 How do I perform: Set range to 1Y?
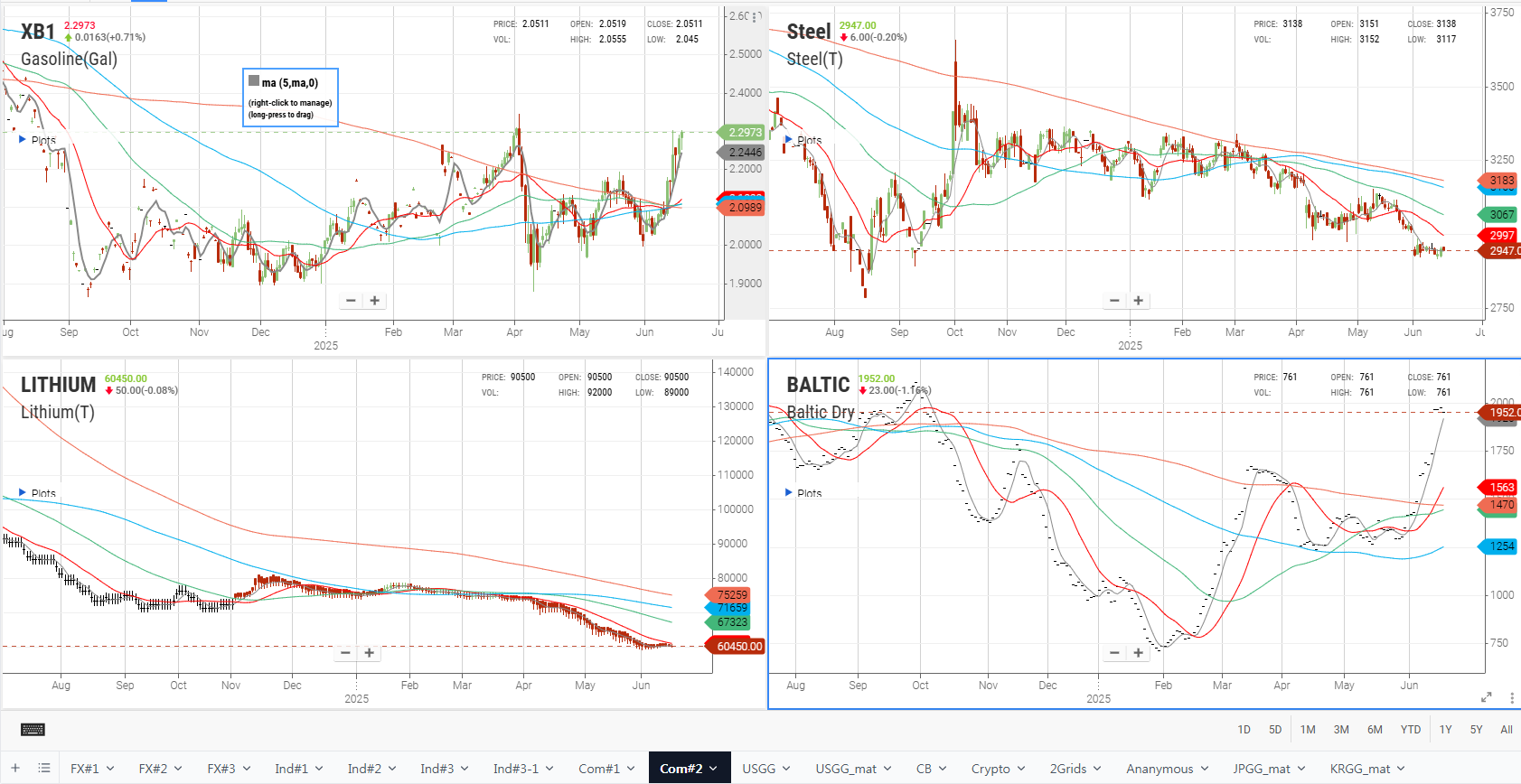(1446, 730)
